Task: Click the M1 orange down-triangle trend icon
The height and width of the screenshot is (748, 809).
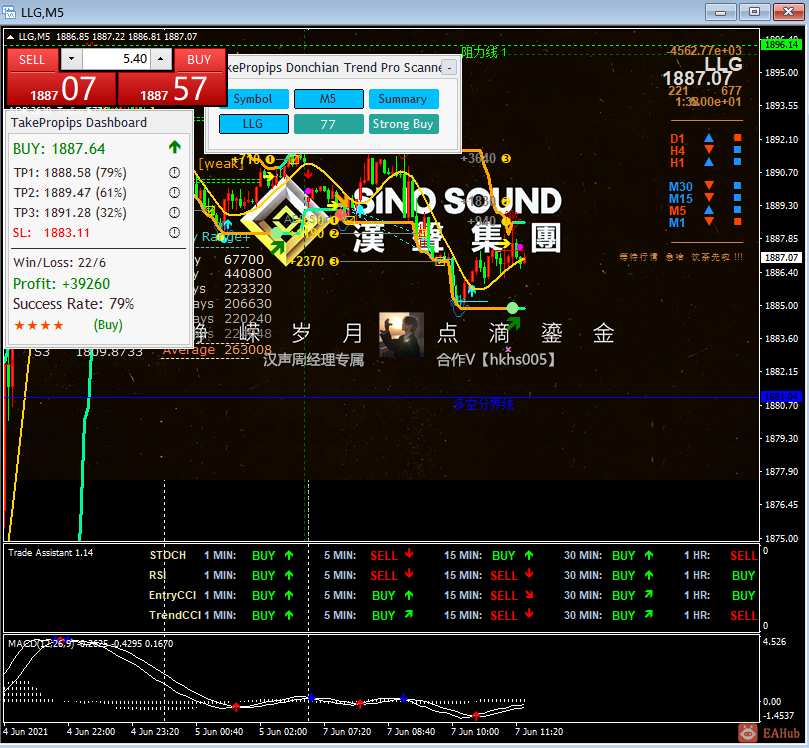Action: [x=709, y=221]
